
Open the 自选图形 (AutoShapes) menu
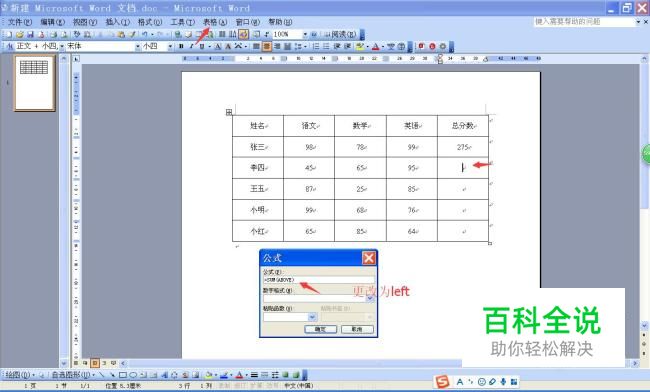[73, 375]
